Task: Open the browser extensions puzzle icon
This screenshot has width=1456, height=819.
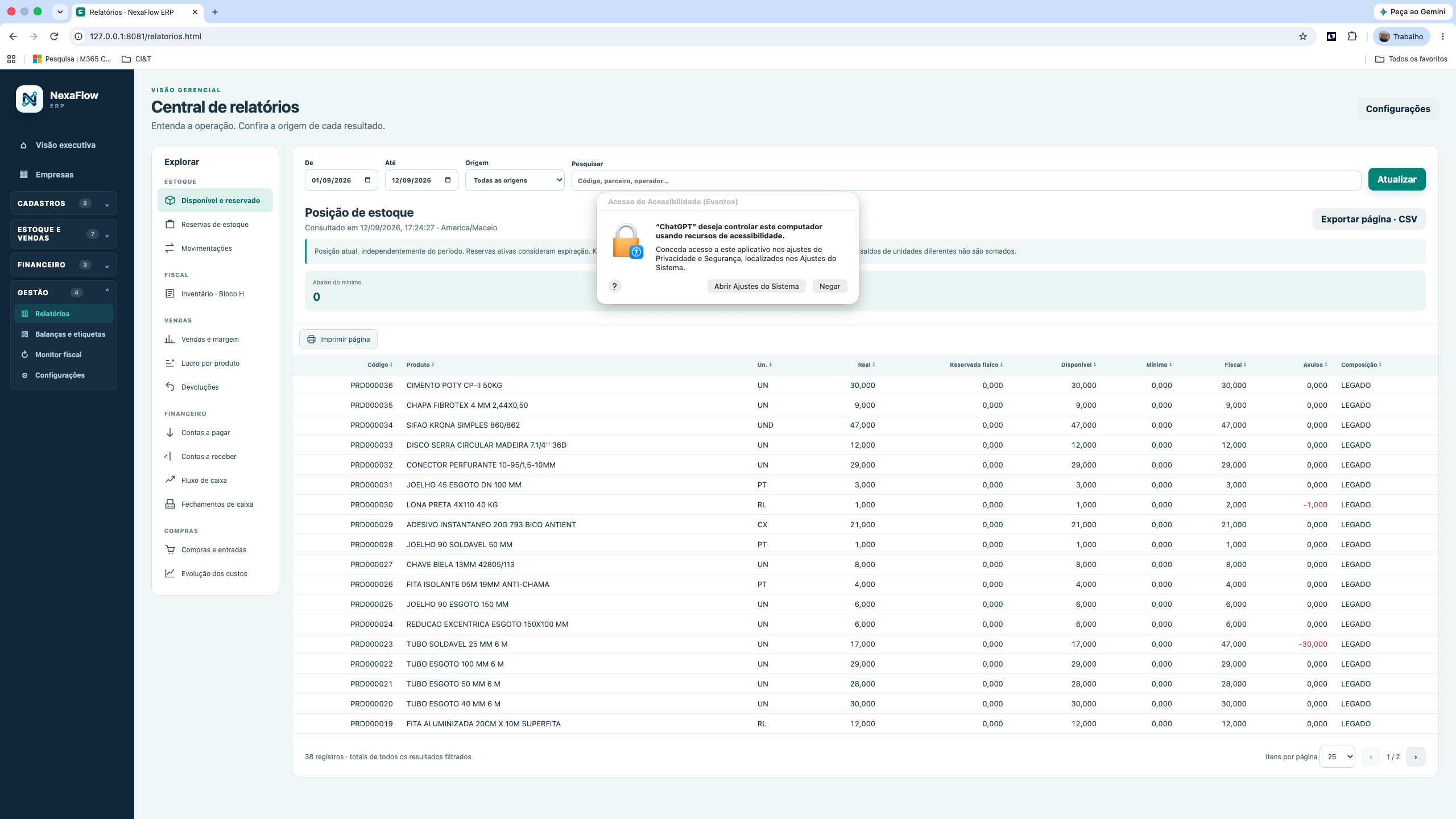Action: coord(1352,36)
